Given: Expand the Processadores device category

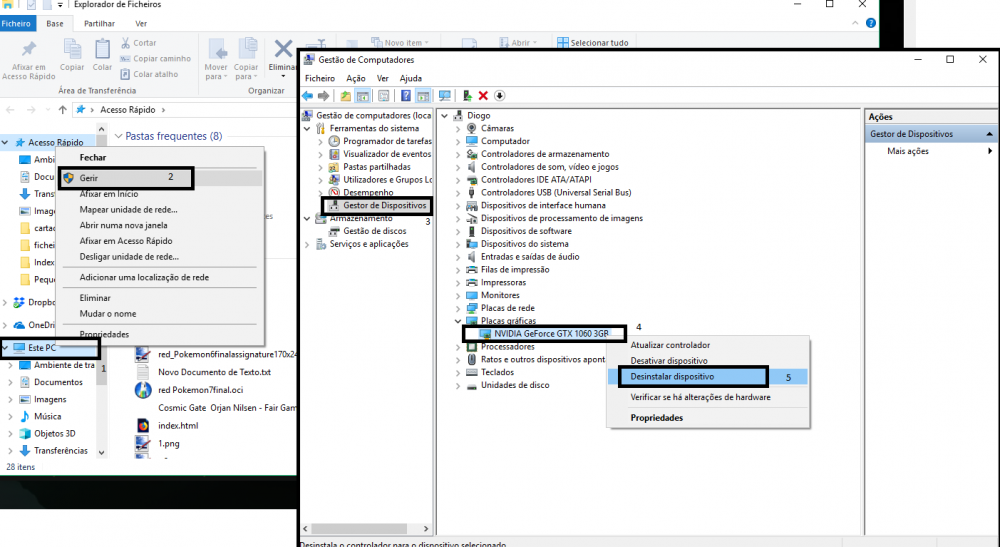Looking at the screenshot, I should click(x=458, y=347).
